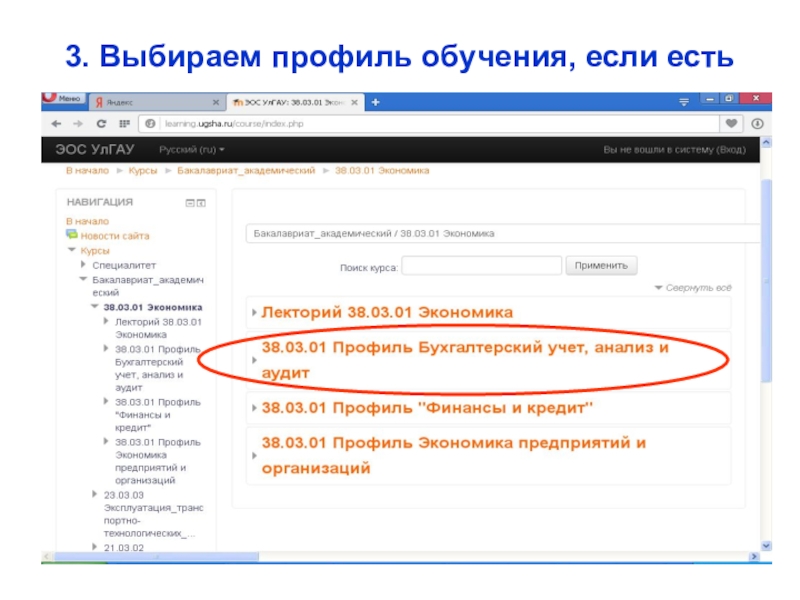Click the heart bookmark icon
Screen dimensions: 800x600
(x=732, y=123)
